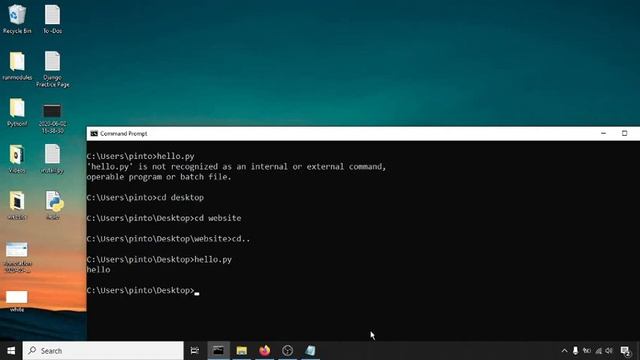Select the runmodules folder icon
The image size is (640, 360).
point(17,66)
